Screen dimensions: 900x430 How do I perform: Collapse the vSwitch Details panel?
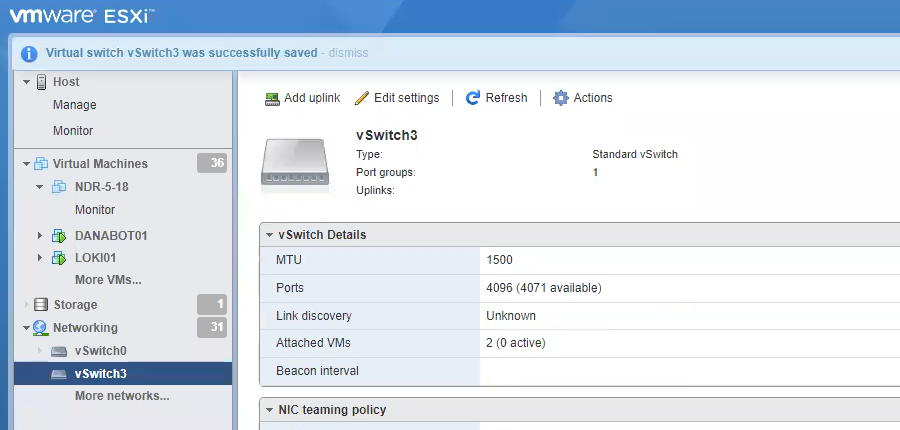[x=270, y=235]
